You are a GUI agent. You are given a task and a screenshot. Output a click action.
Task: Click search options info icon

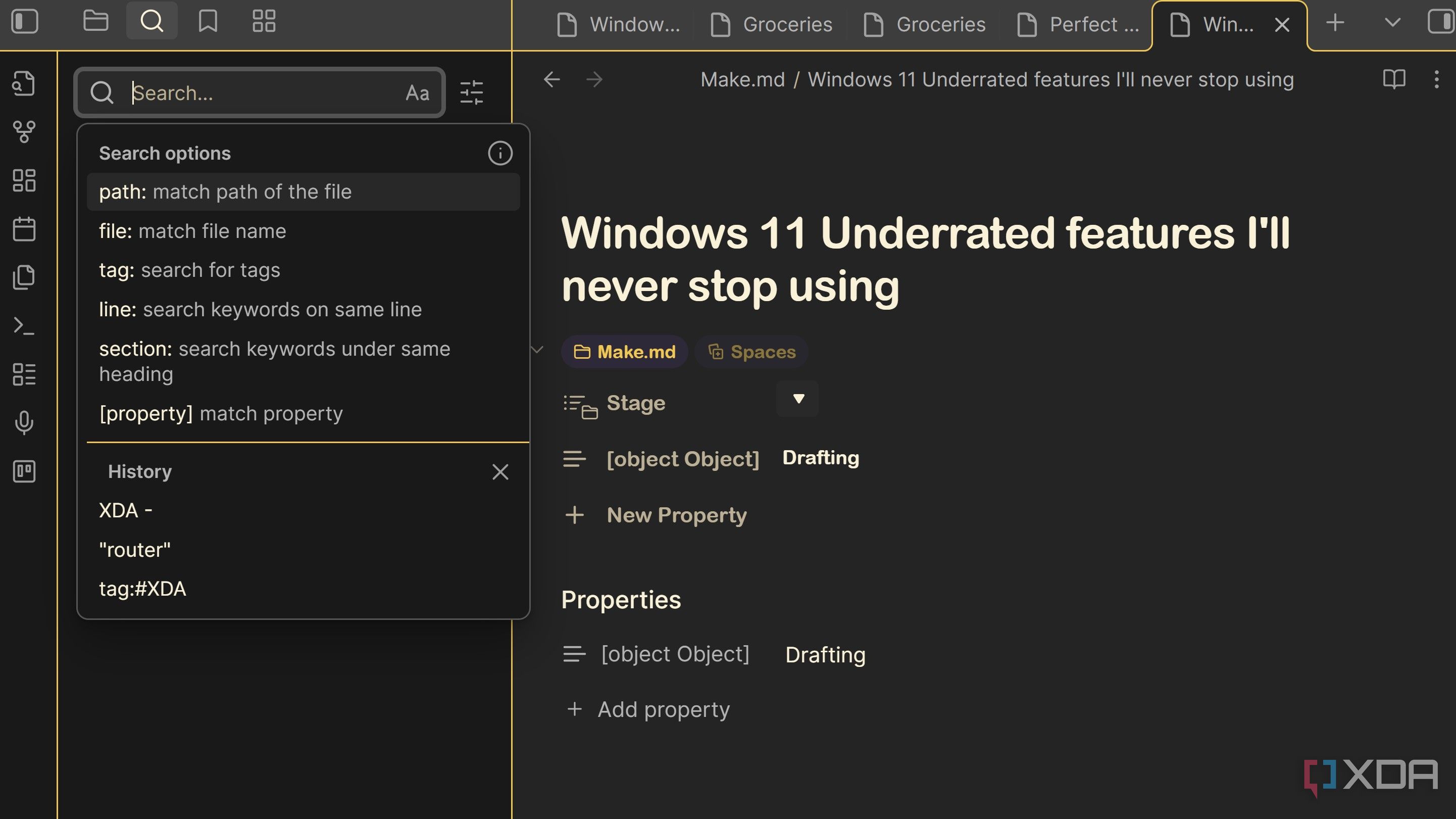pyautogui.click(x=499, y=153)
